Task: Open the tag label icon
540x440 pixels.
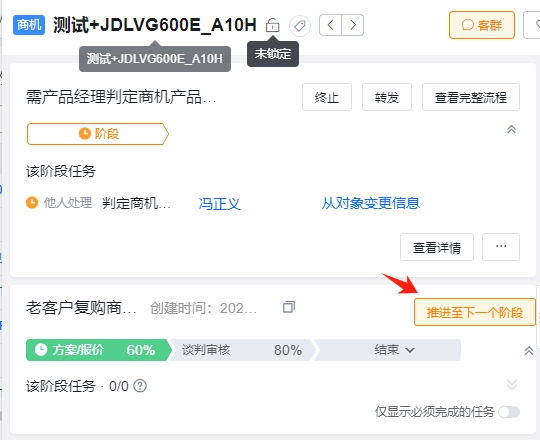Action: pos(300,25)
